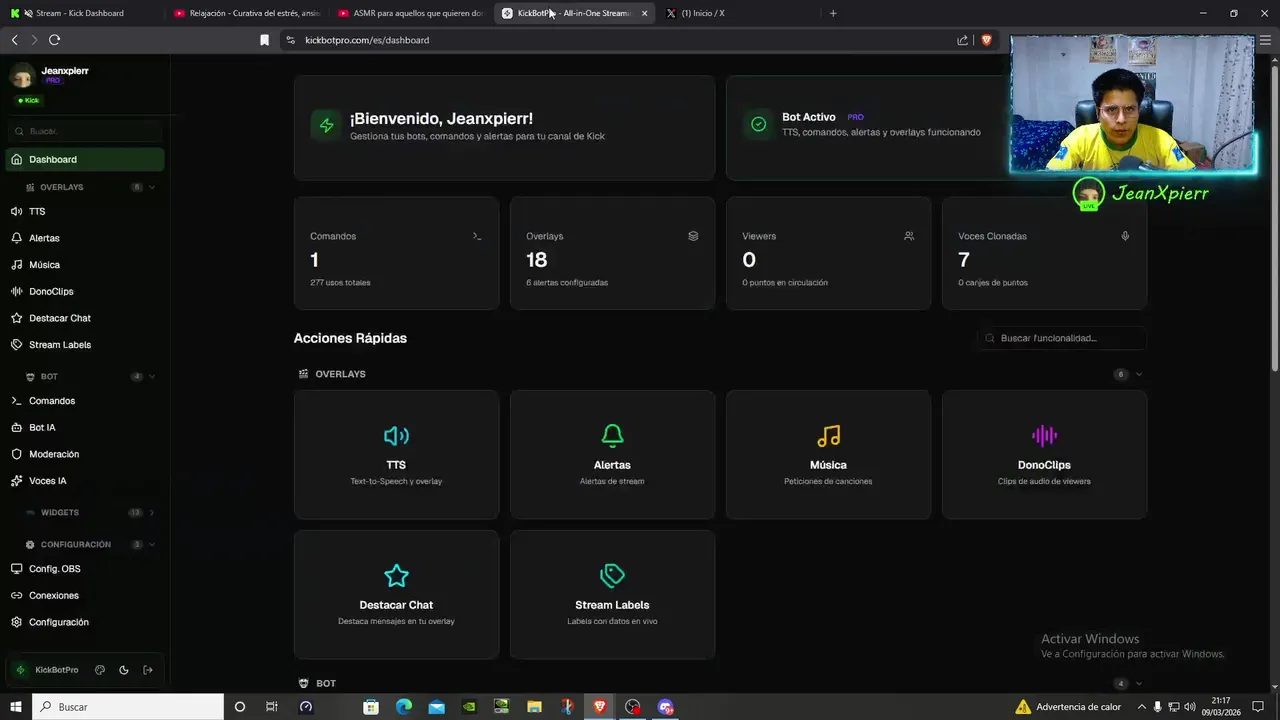Switch to the Relajación YouTube tab
The height and width of the screenshot is (720, 1280).
pos(247,13)
